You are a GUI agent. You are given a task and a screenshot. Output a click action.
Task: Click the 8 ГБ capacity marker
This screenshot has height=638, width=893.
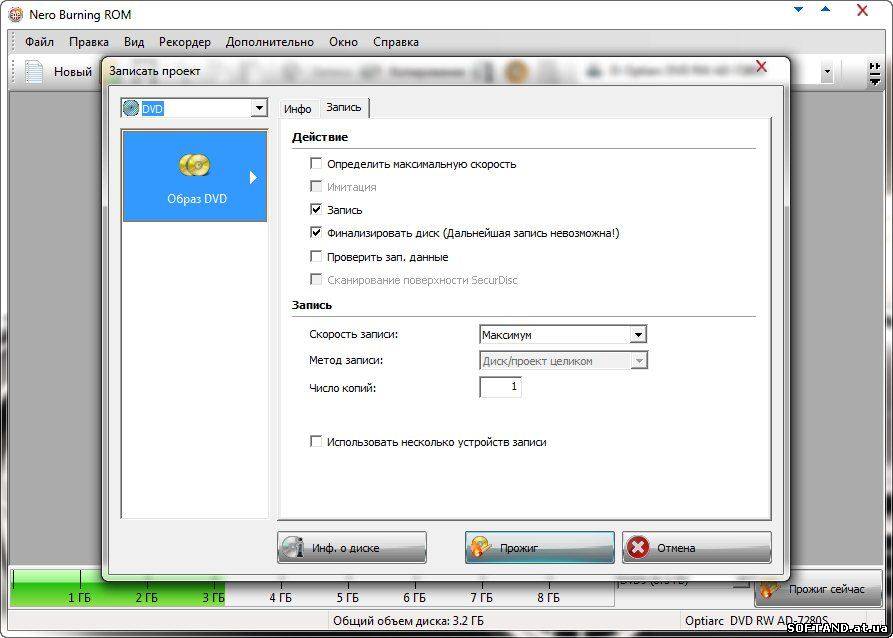point(548,598)
